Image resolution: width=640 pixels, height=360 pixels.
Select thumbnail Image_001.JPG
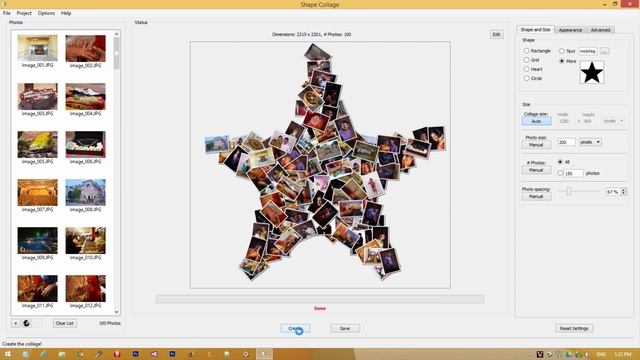coord(37,51)
